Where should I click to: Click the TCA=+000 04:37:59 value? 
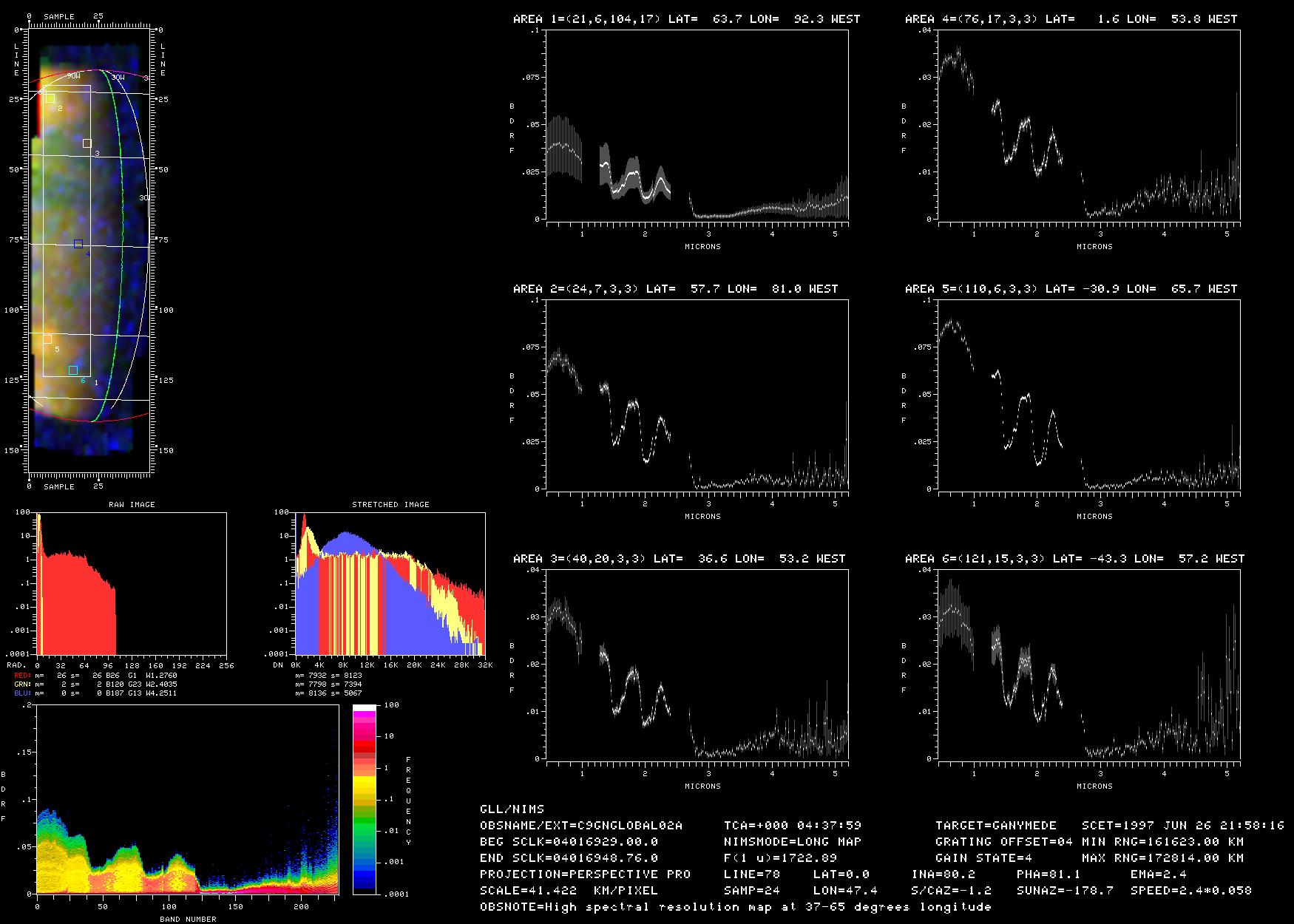pos(793,826)
